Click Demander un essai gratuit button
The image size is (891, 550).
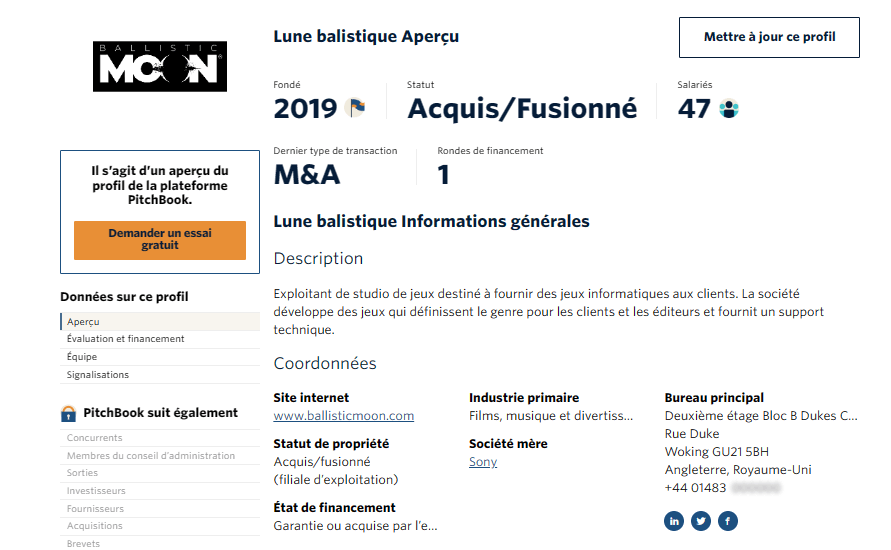[x=160, y=240]
